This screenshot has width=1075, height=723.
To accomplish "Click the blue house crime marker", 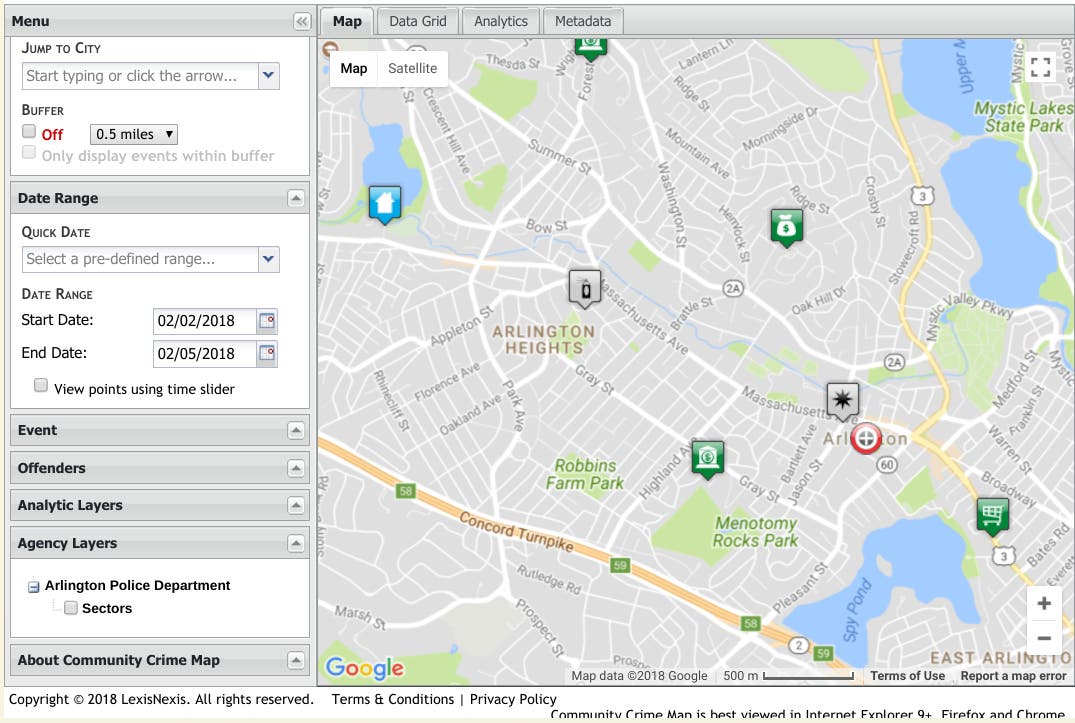I will (385, 203).
